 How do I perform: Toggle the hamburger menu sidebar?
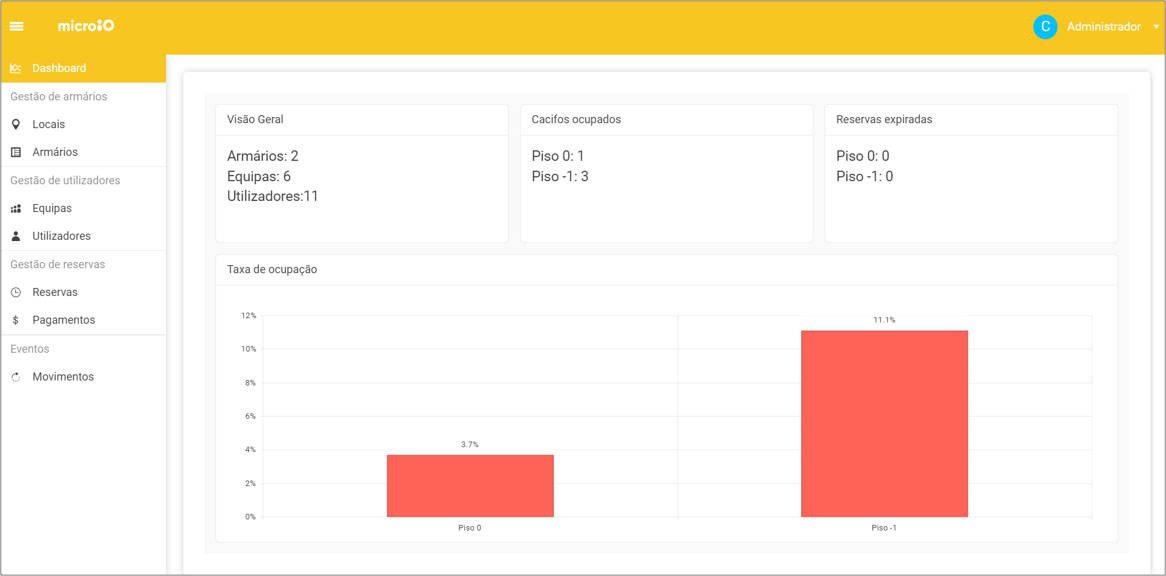[17, 27]
